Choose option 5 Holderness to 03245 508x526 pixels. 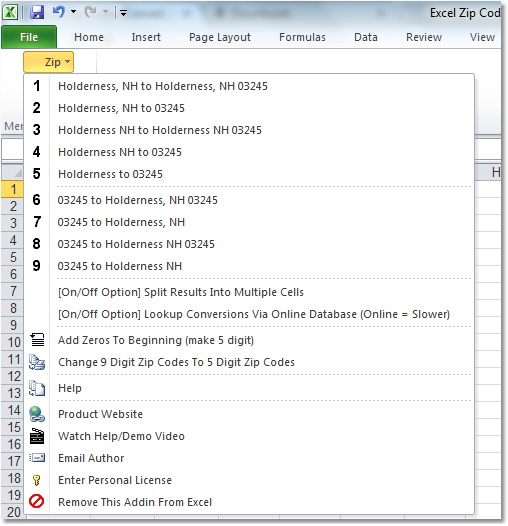click(x=249, y=174)
